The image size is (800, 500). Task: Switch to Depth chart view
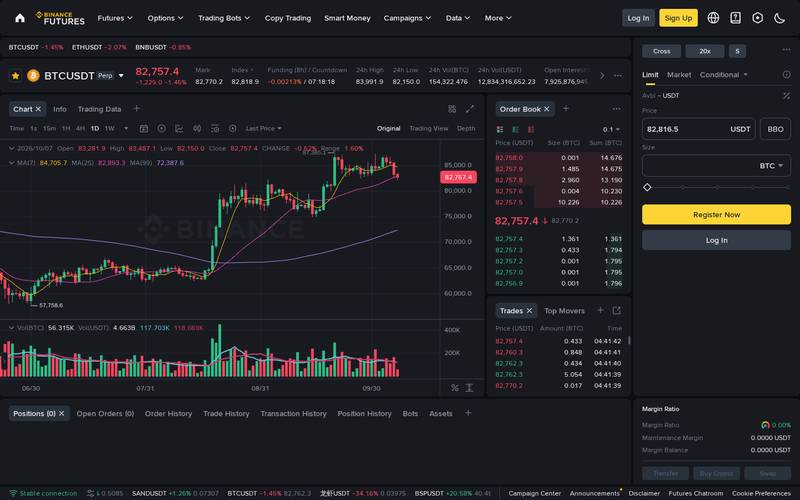tap(466, 129)
